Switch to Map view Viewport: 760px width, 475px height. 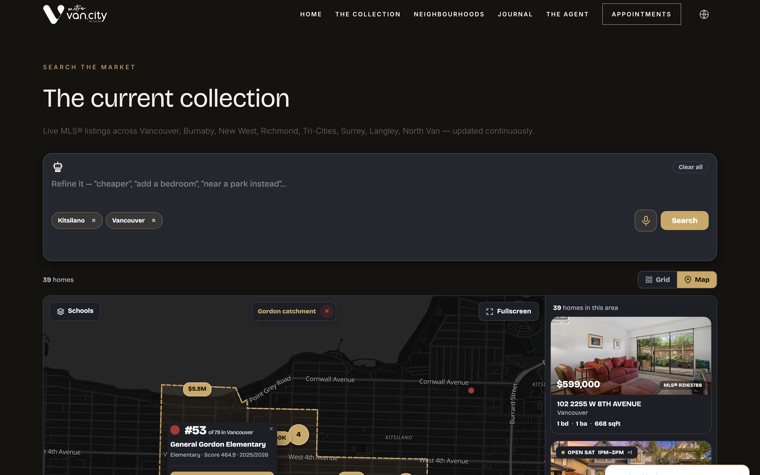tap(697, 280)
